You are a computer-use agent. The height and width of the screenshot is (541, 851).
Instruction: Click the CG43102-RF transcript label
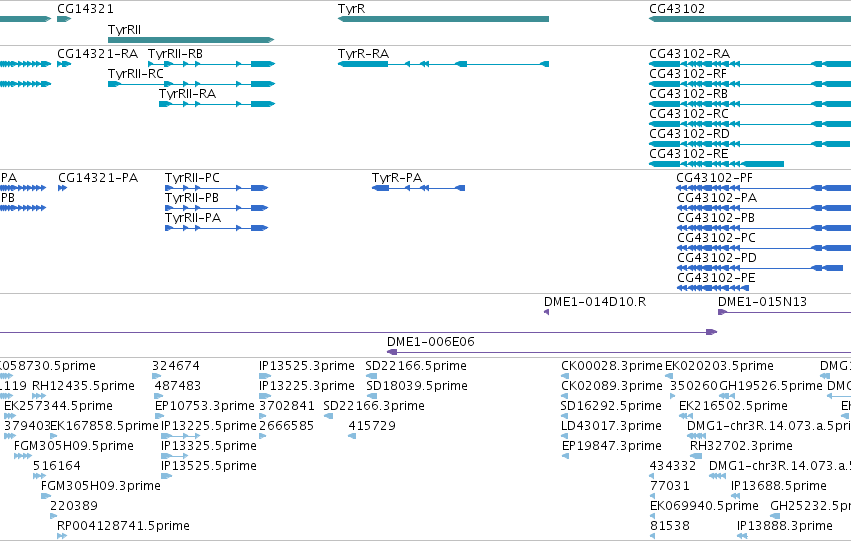coord(688,74)
